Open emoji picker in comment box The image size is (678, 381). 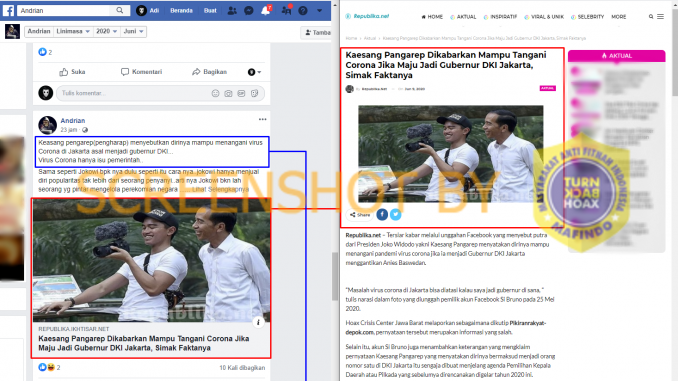click(x=215, y=93)
